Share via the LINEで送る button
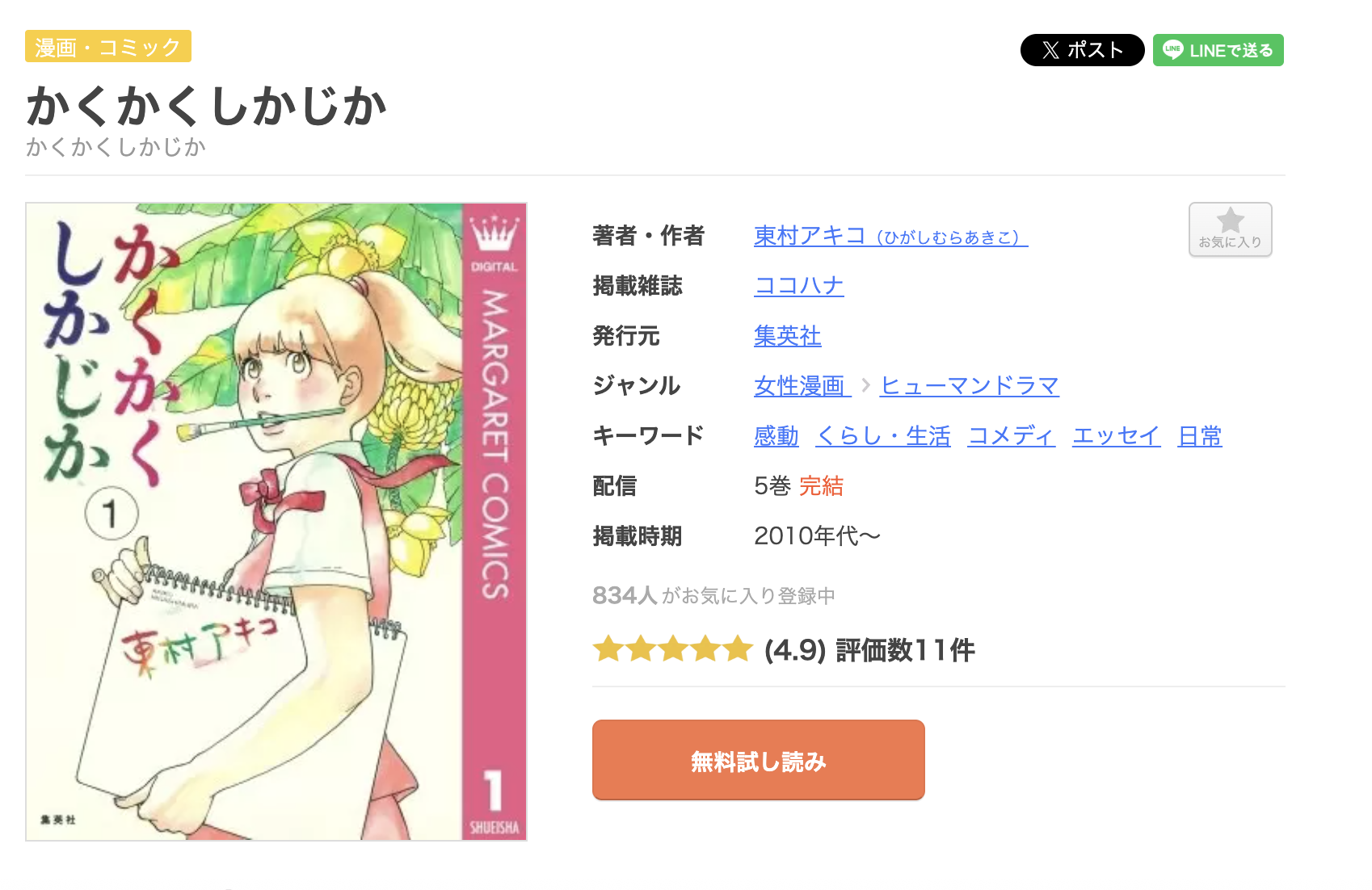 tap(1218, 50)
